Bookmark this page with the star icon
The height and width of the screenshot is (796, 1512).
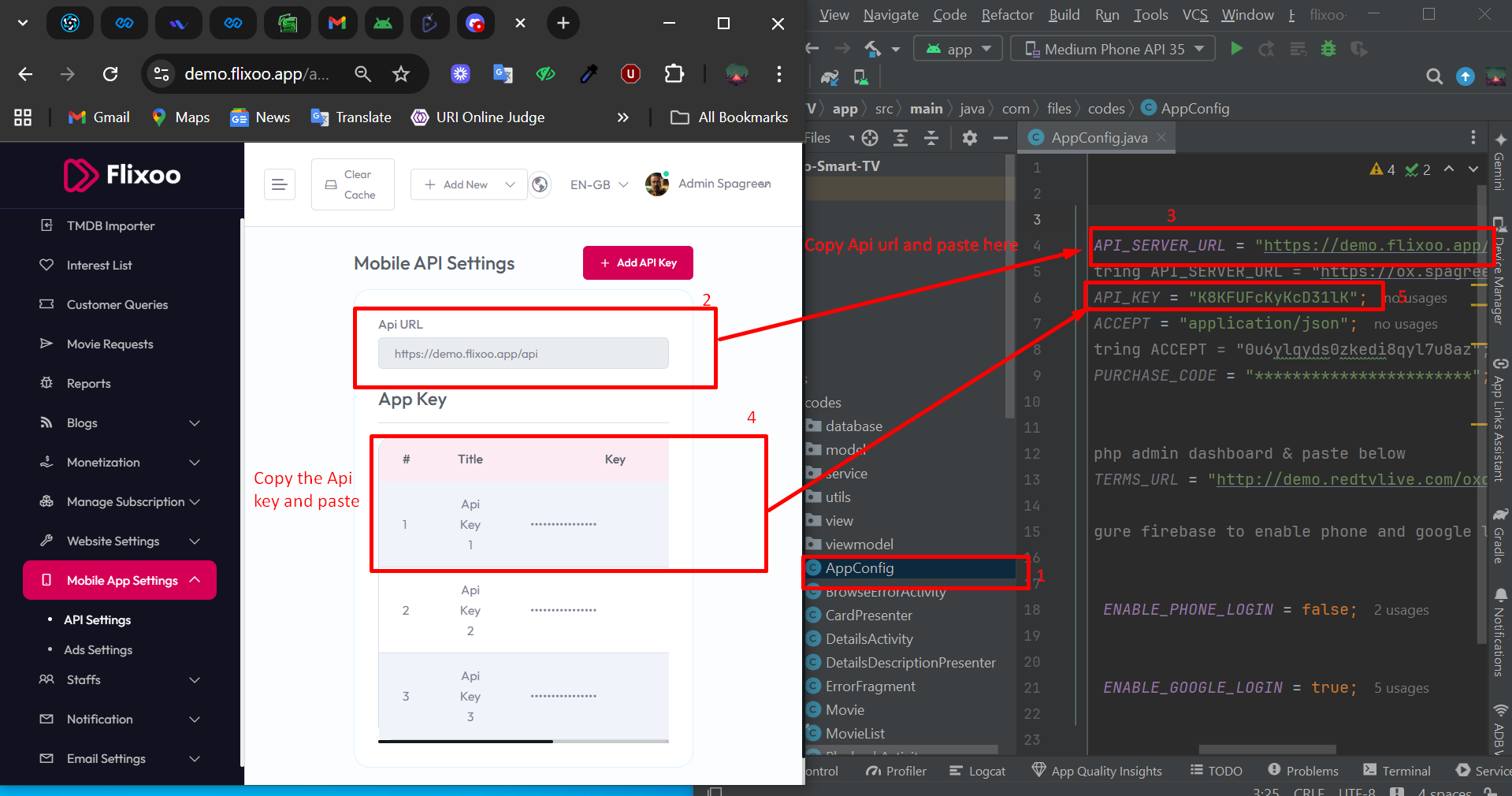point(401,74)
